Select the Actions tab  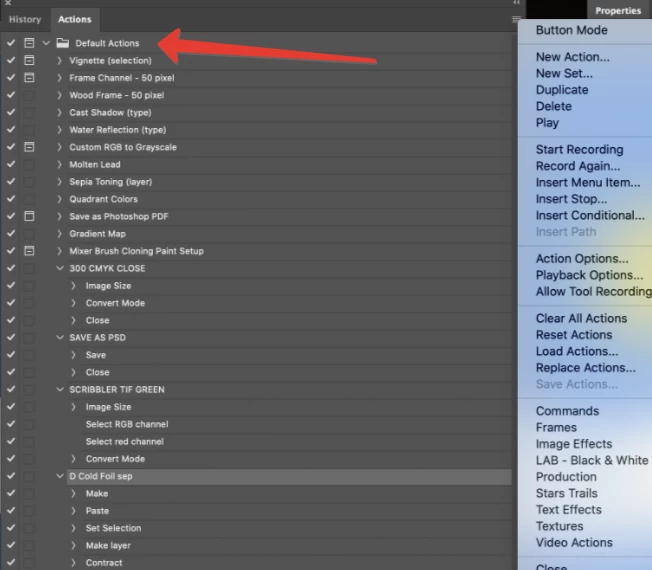[x=74, y=20]
